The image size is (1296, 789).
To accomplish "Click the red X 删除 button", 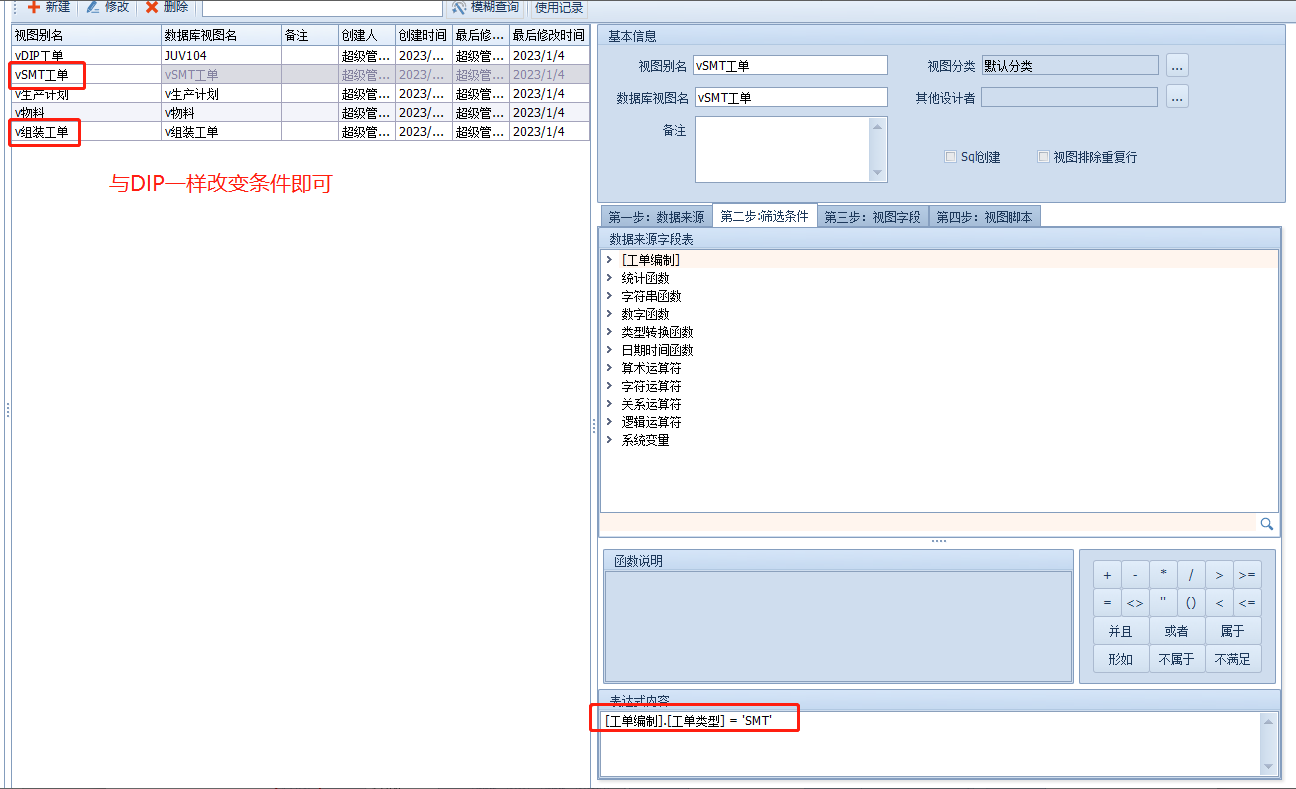I will [166, 7].
